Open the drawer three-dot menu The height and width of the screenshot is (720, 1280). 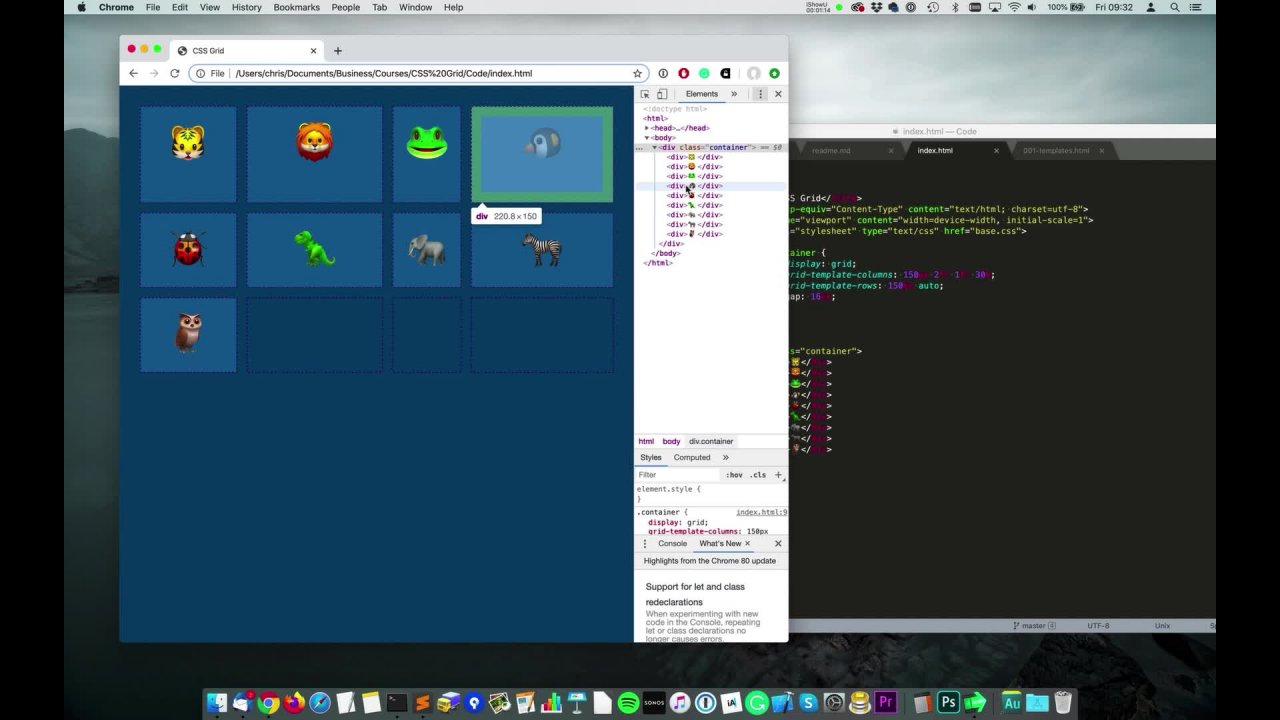(x=645, y=544)
